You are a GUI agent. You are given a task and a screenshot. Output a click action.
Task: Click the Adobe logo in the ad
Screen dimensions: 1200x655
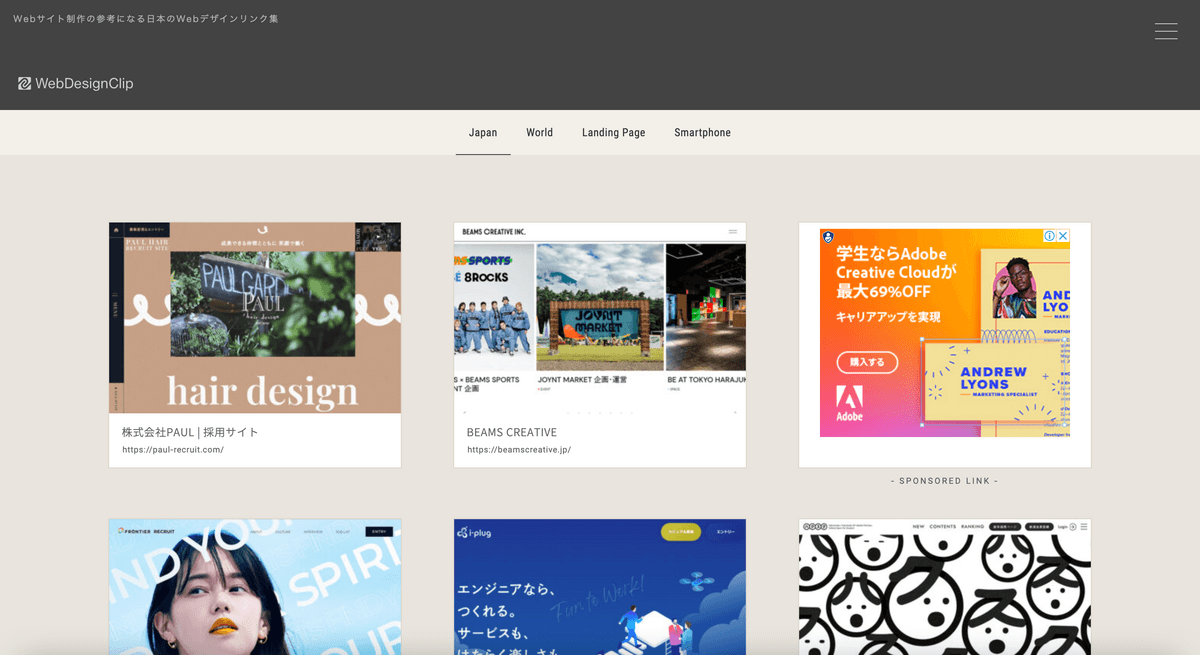[849, 402]
